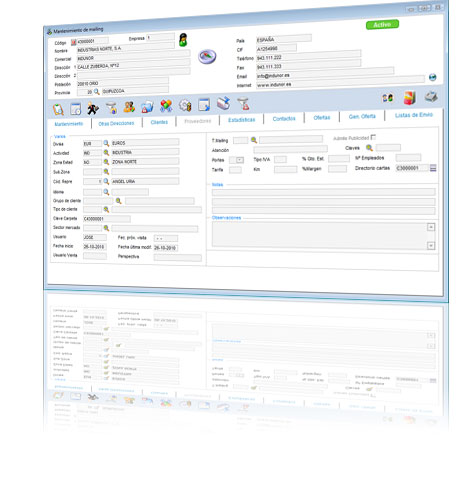This screenshot has height=480, width=475.
Task: Click into the Email input field
Action: tap(325, 74)
